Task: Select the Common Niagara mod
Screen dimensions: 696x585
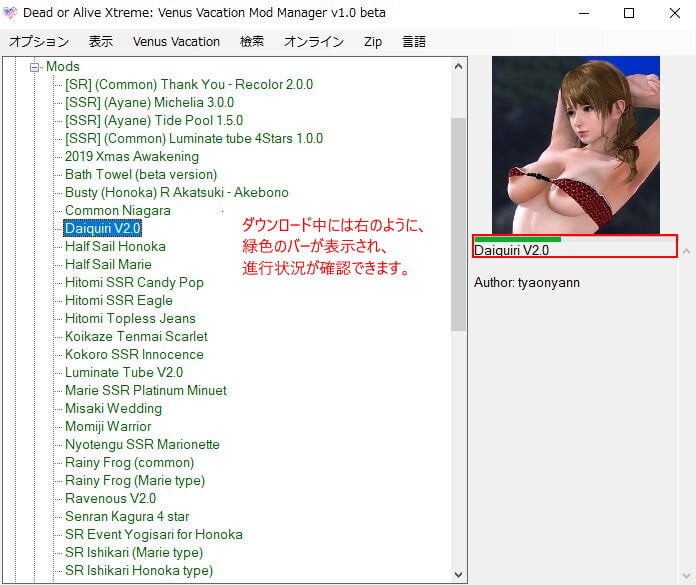Action: click(118, 210)
